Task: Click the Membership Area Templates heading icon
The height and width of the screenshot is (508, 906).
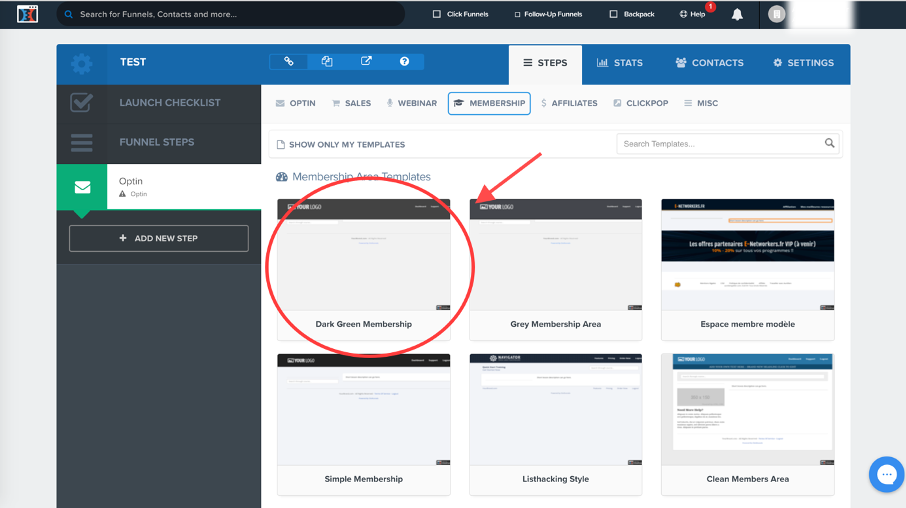Action: 281,177
